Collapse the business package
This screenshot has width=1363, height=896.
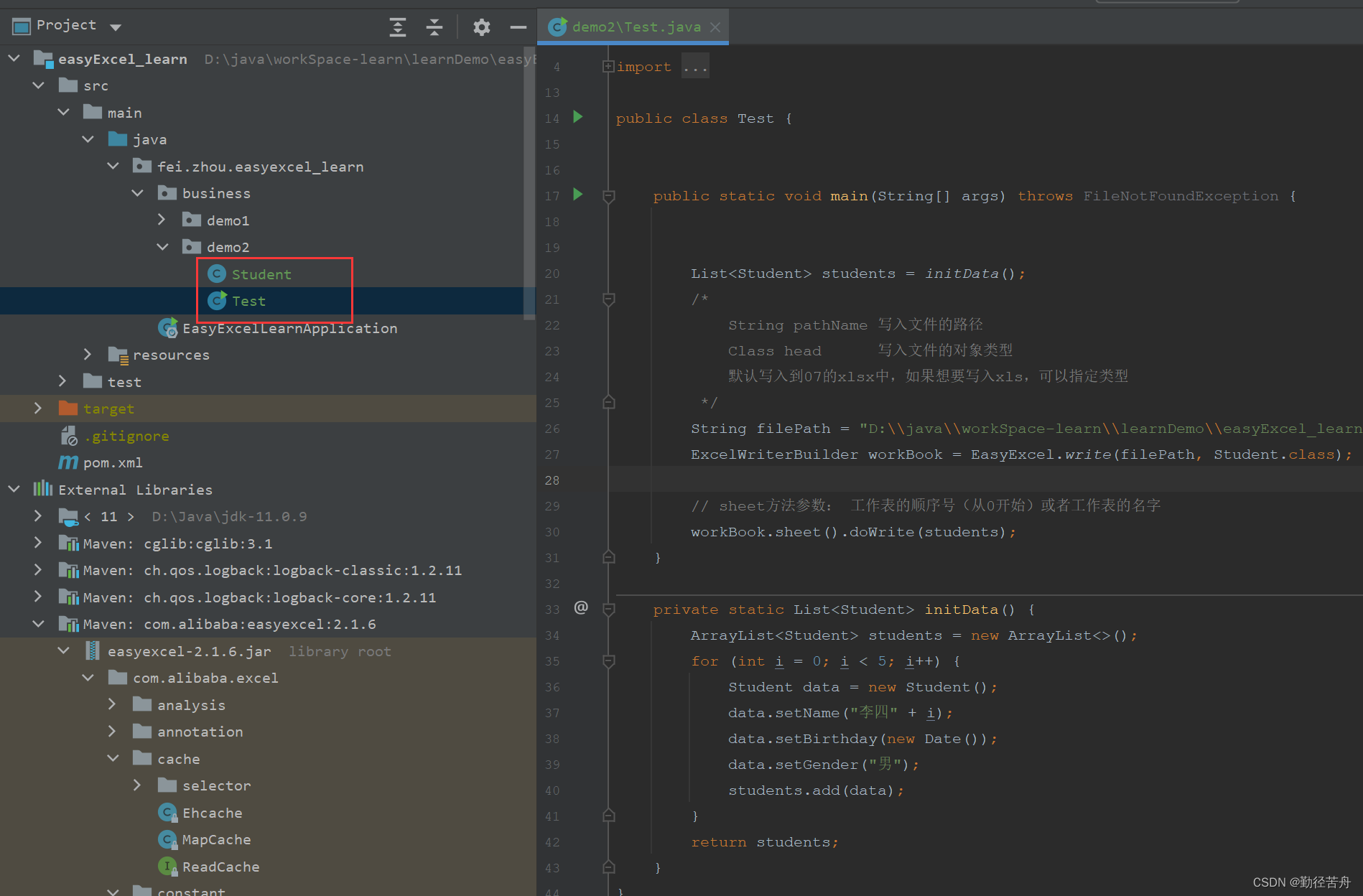(138, 192)
